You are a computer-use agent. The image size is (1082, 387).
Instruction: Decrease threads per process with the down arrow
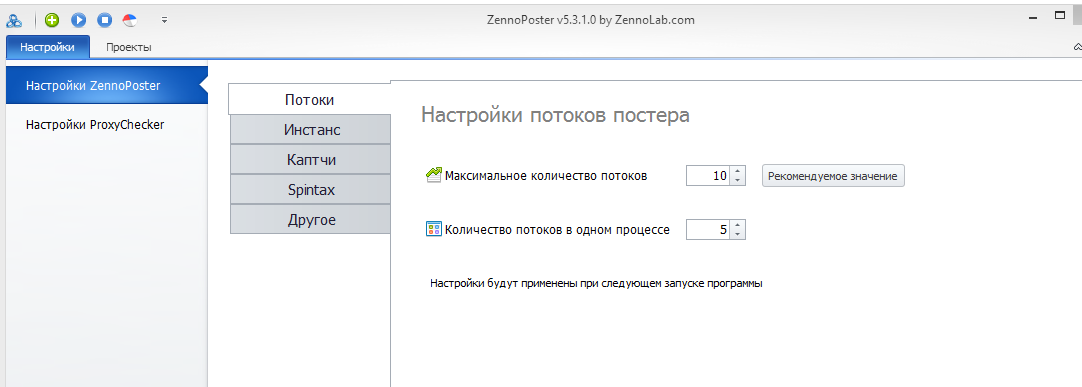click(738, 235)
